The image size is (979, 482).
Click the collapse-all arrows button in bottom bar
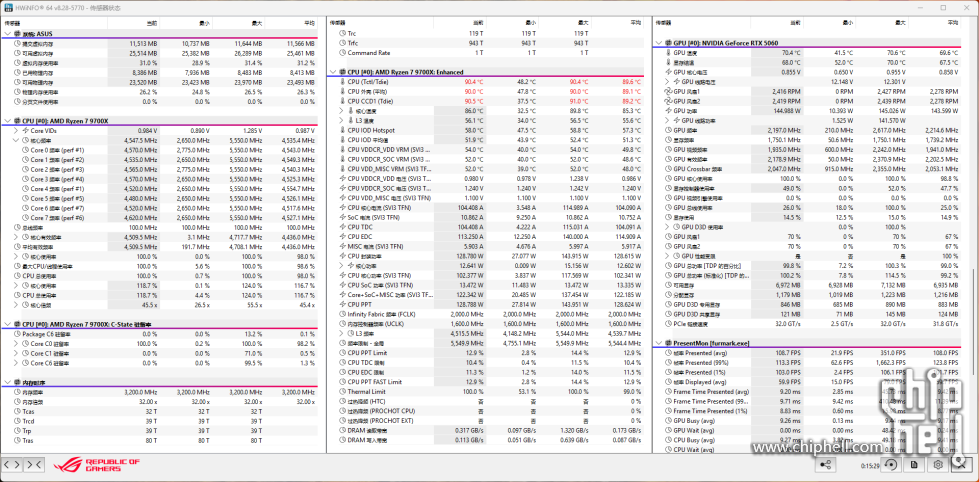tap(34, 465)
